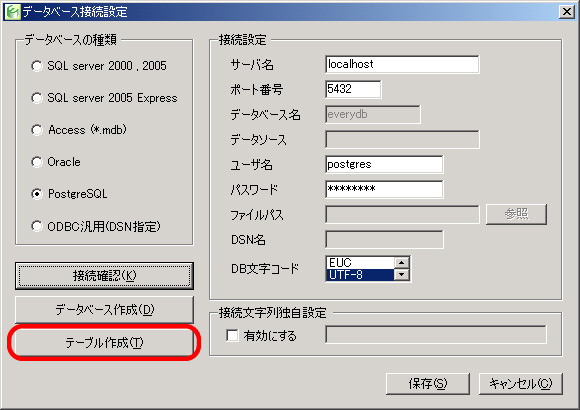
Task: Click down arrow of DB文字コード list
Action: pyautogui.click(x=401, y=275)
